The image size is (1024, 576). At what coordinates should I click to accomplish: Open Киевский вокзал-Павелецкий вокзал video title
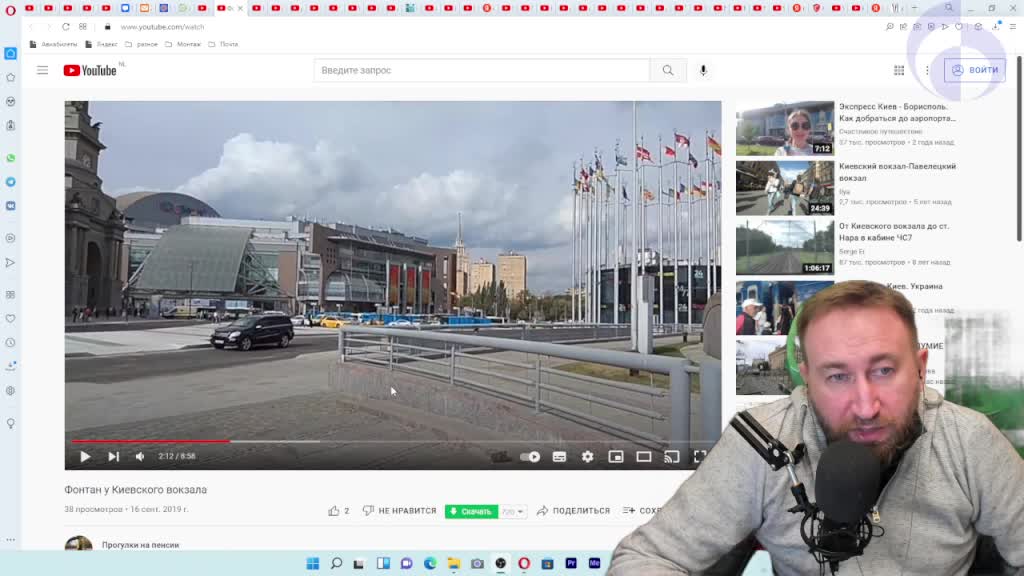tap(897, 172)
